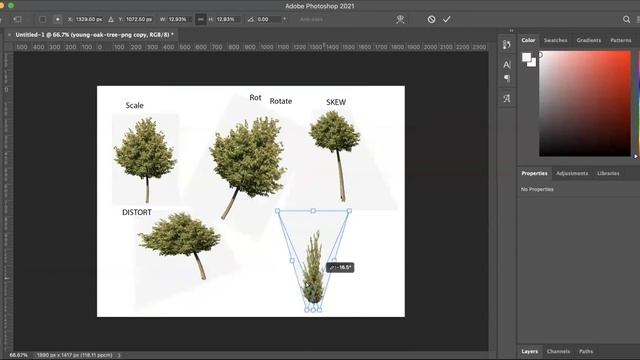Open the rotation angle dropdown arrow

click(284, 19)
